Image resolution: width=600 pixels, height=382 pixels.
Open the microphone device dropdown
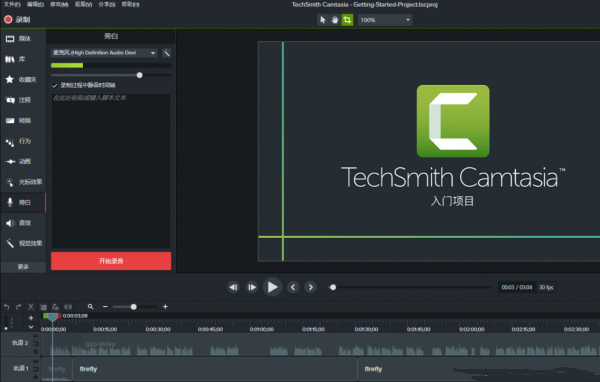click(104, 53)
